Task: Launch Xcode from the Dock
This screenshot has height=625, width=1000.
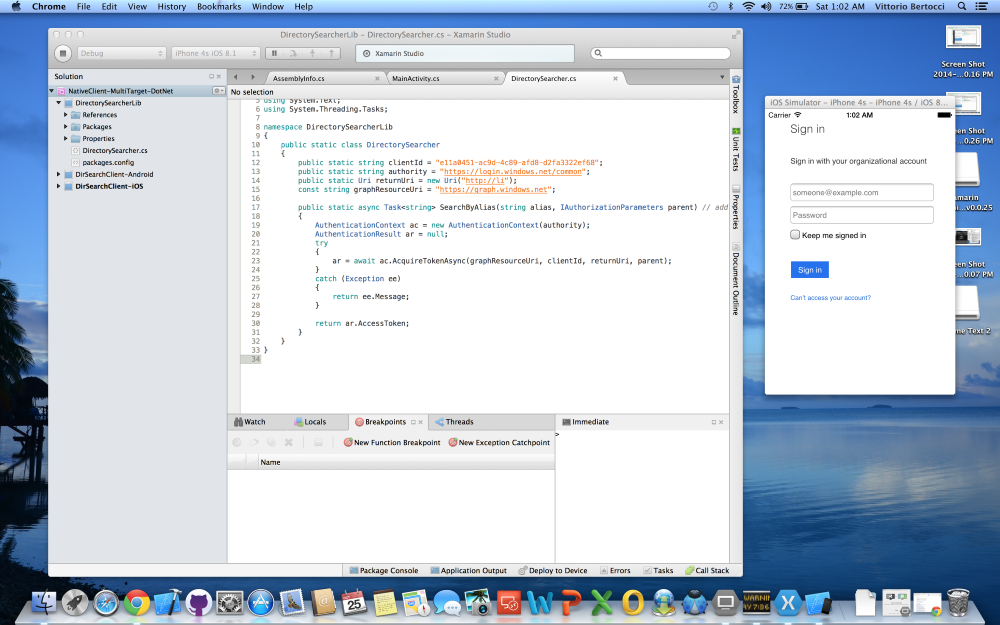Action: [x=168, y=602]
